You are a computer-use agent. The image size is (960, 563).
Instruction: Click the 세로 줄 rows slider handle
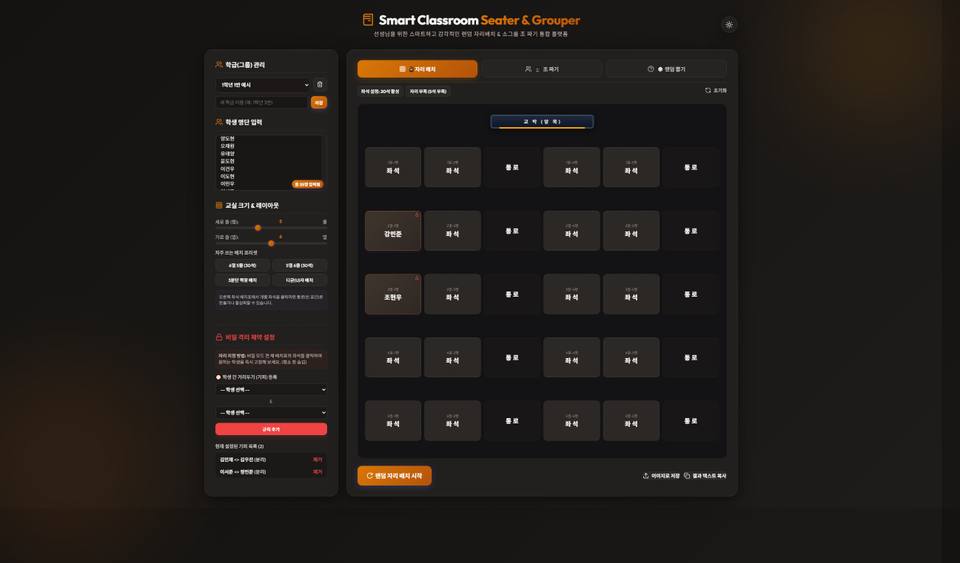click(x=258, y=228)
